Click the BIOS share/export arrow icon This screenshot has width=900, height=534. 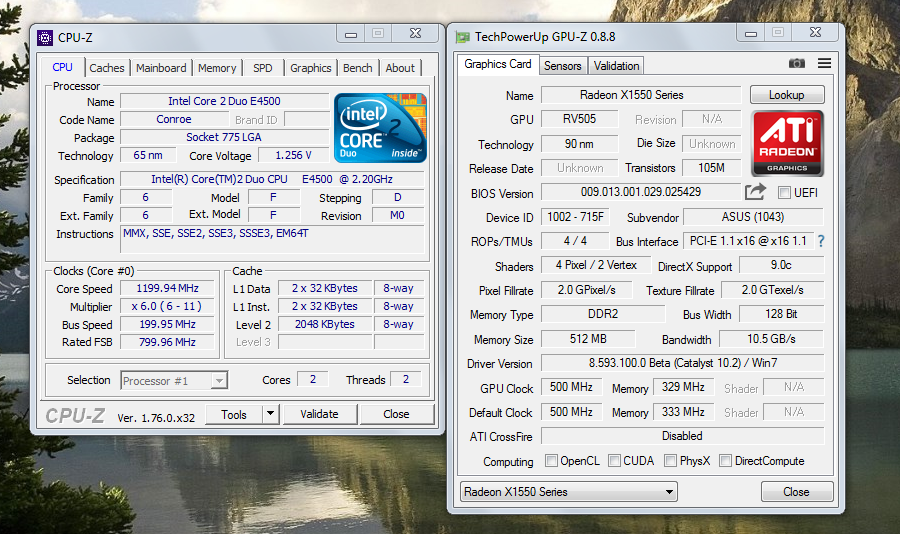click(x=755, y=192)
